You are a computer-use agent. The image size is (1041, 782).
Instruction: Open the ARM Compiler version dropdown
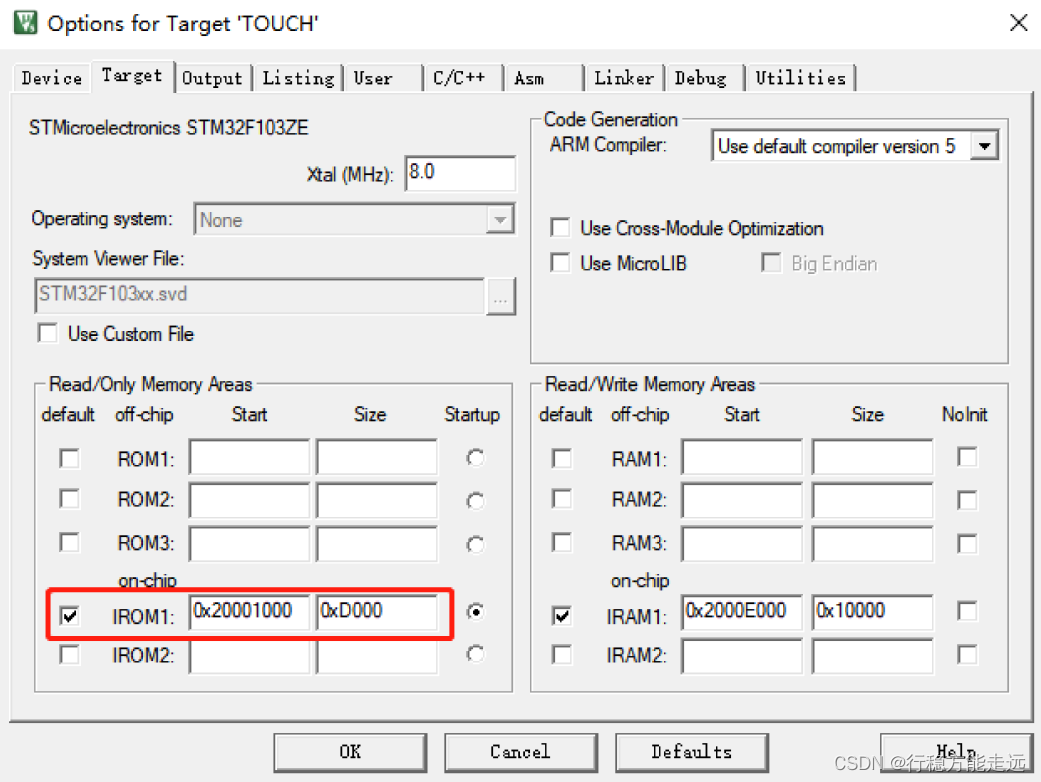985,145
